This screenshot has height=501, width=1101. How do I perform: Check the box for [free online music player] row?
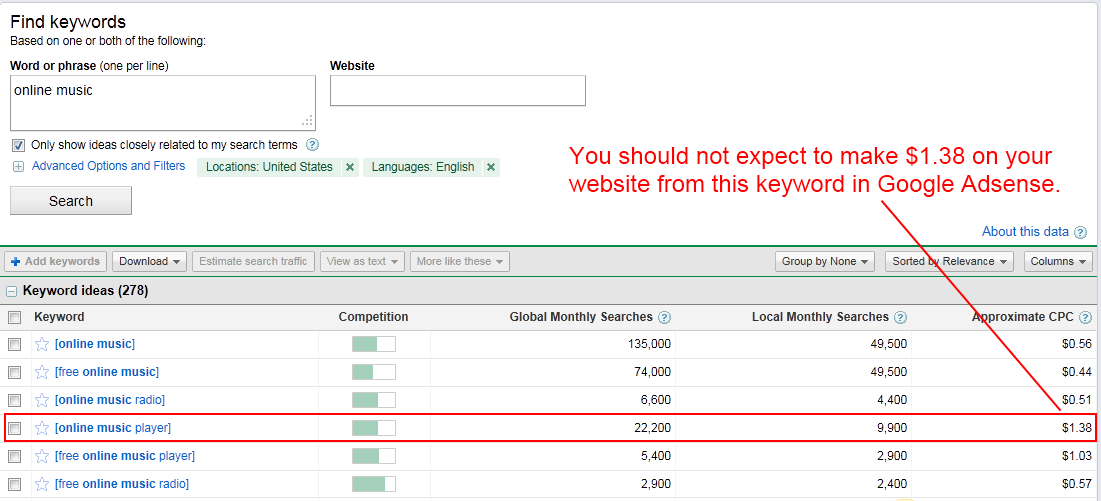coord(14,456)
